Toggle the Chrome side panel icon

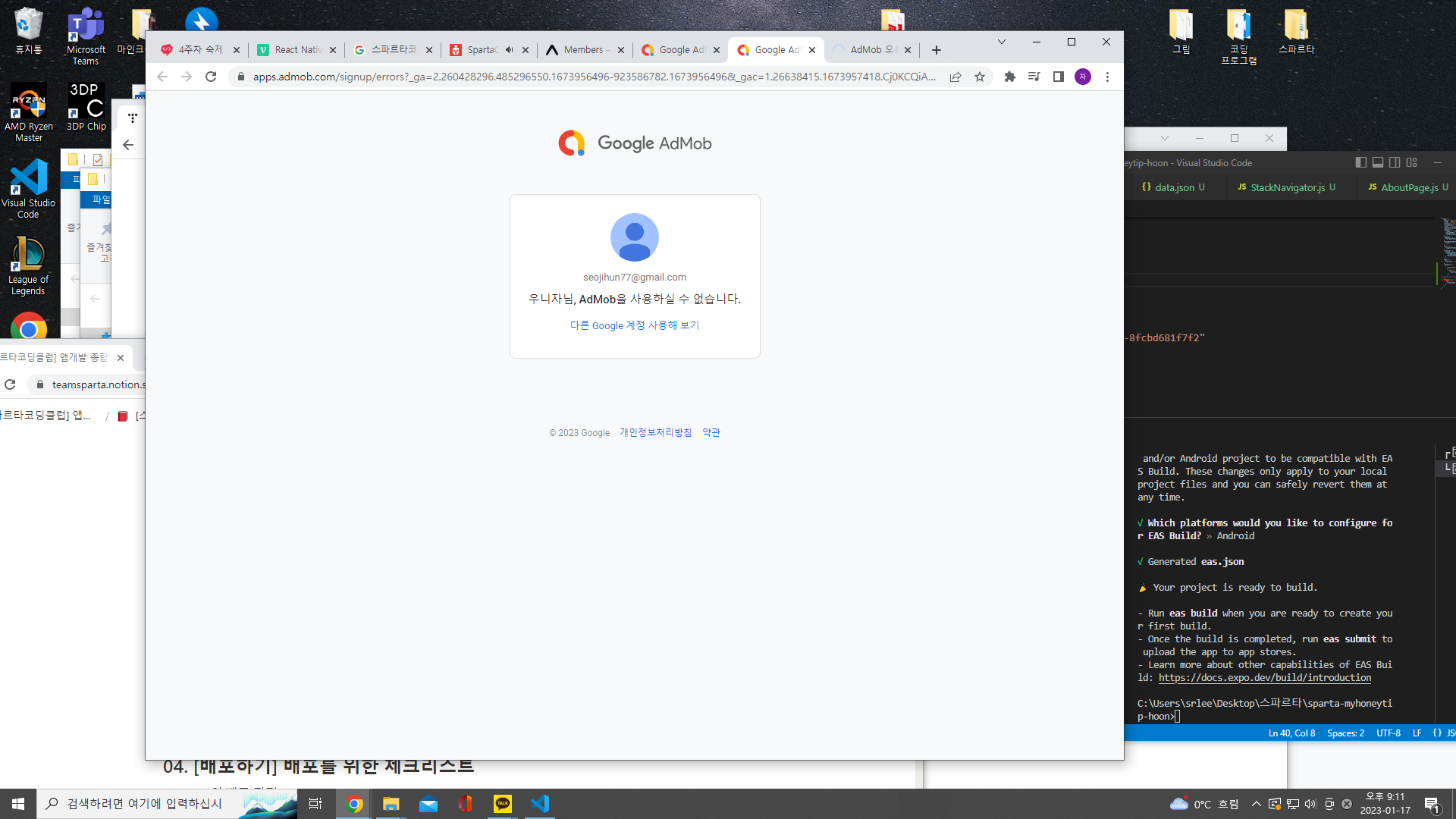click(1059, 77)
